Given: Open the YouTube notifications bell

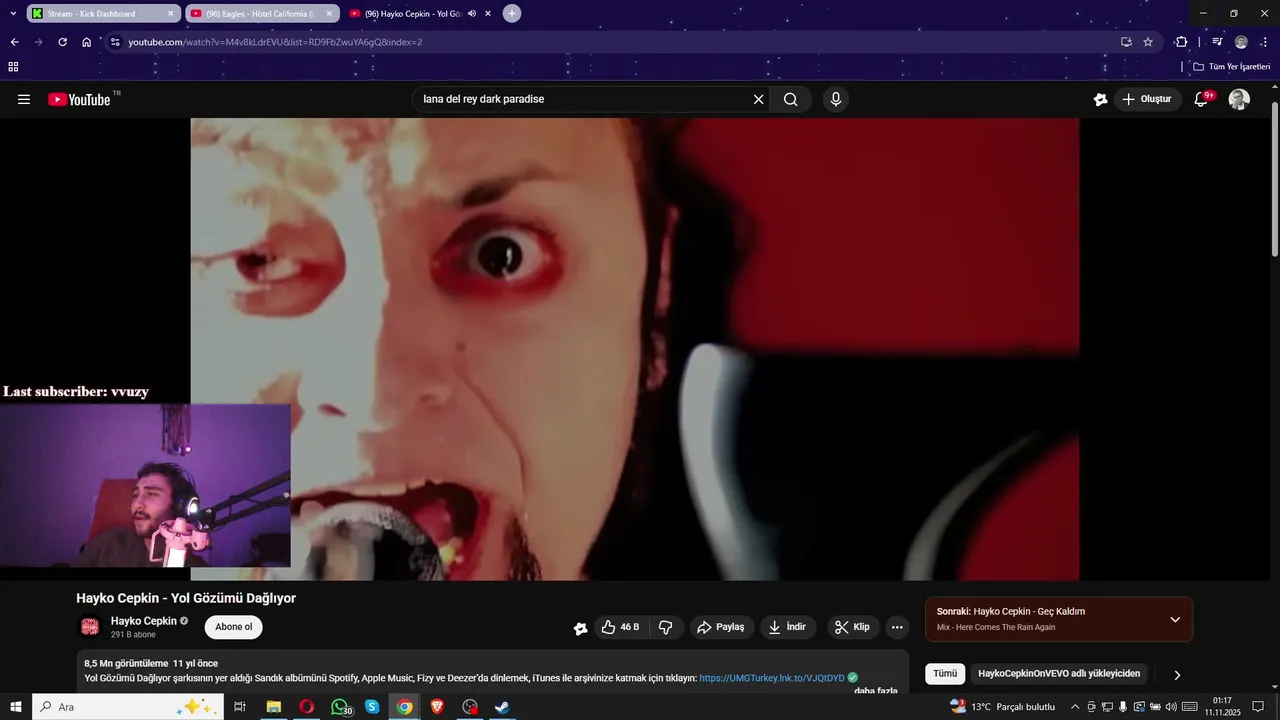Looking at the screenshot, I should [1202, 99].
